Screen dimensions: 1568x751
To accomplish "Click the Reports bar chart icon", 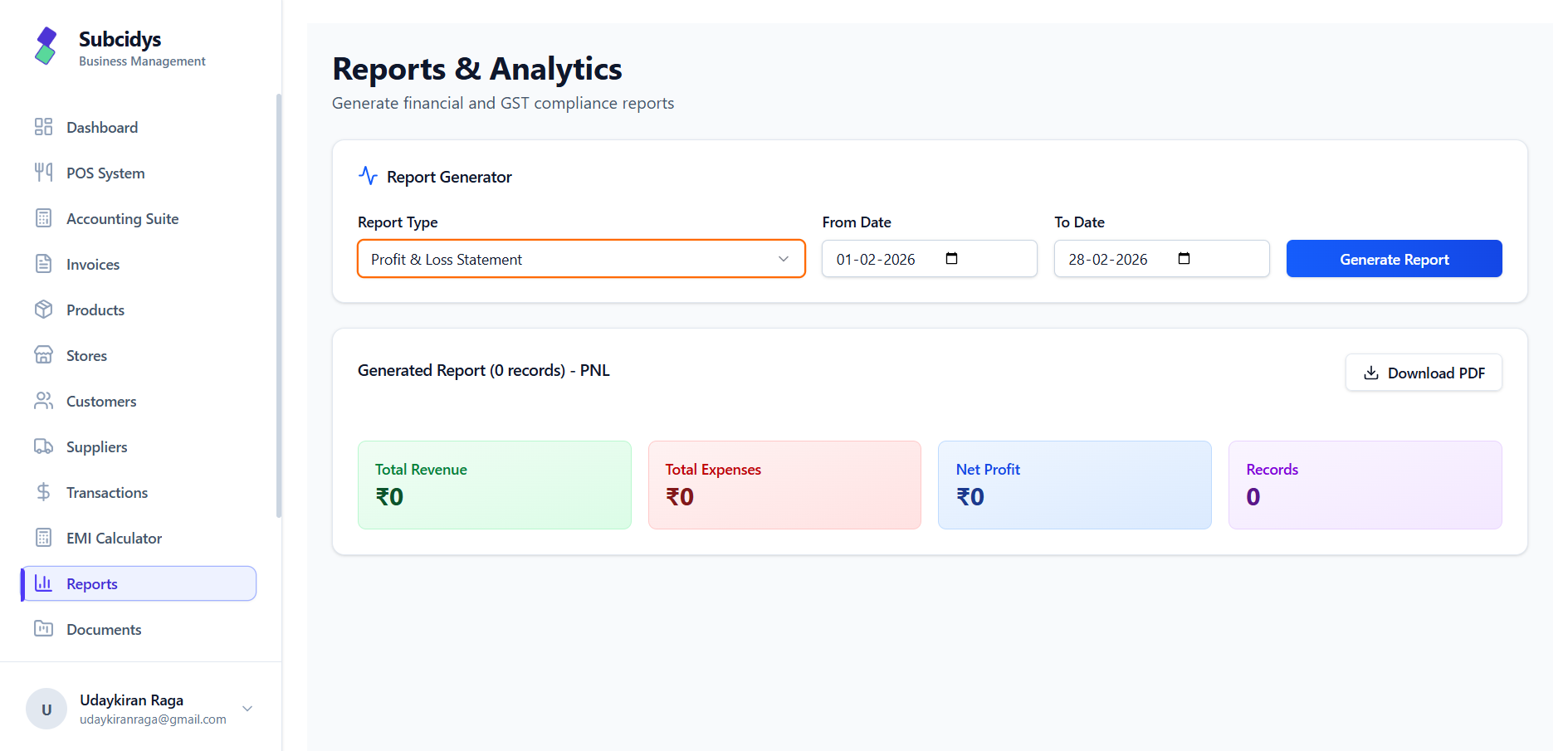I will pos(43,583).
